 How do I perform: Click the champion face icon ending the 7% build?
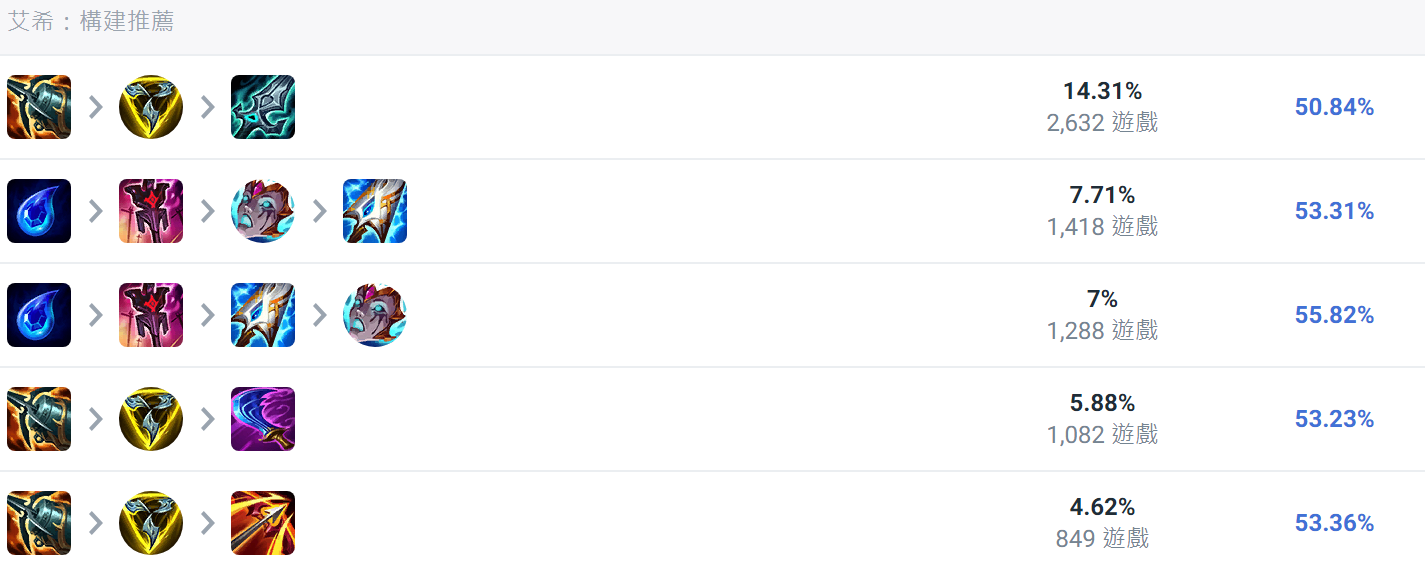[375, 315]
